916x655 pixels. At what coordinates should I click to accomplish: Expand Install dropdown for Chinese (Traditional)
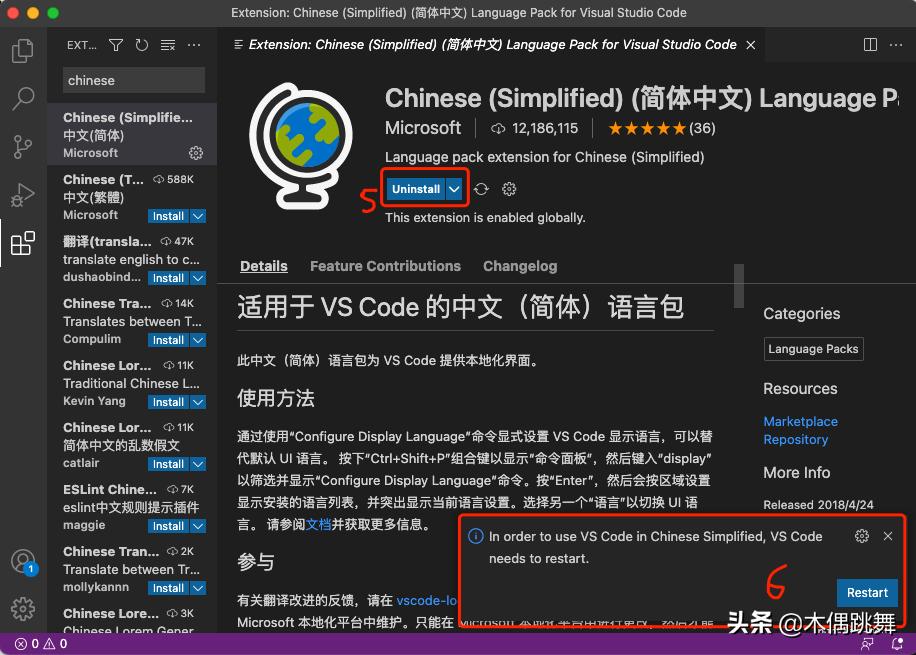pos(199,216)
